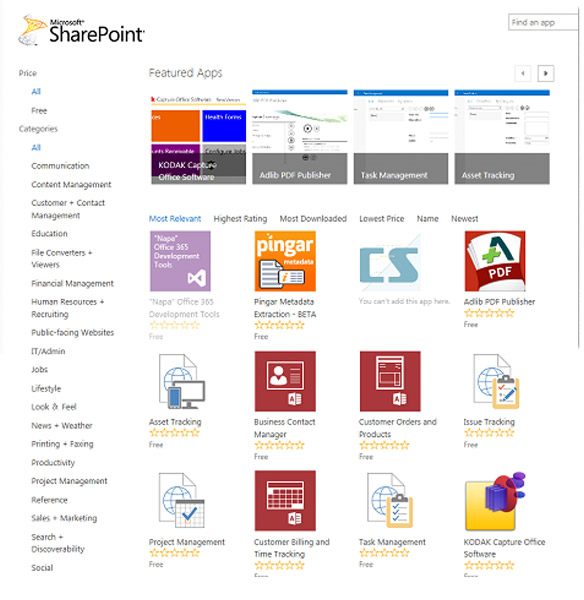Open the Customer Orders and Products icon
This screenshot has height=600, width=584.
pos(390,381)
